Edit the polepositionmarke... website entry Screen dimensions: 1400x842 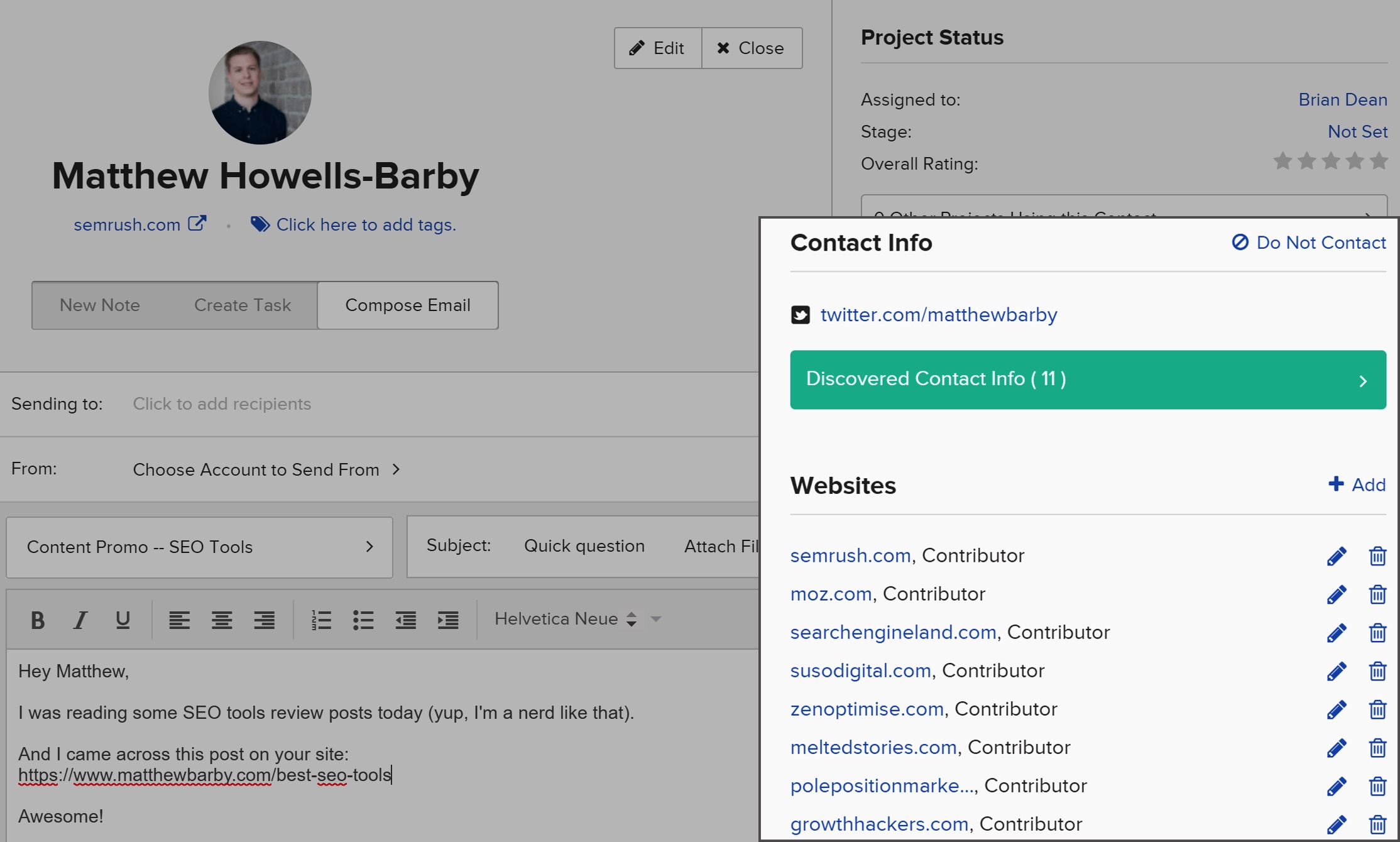coord(1337,786)
